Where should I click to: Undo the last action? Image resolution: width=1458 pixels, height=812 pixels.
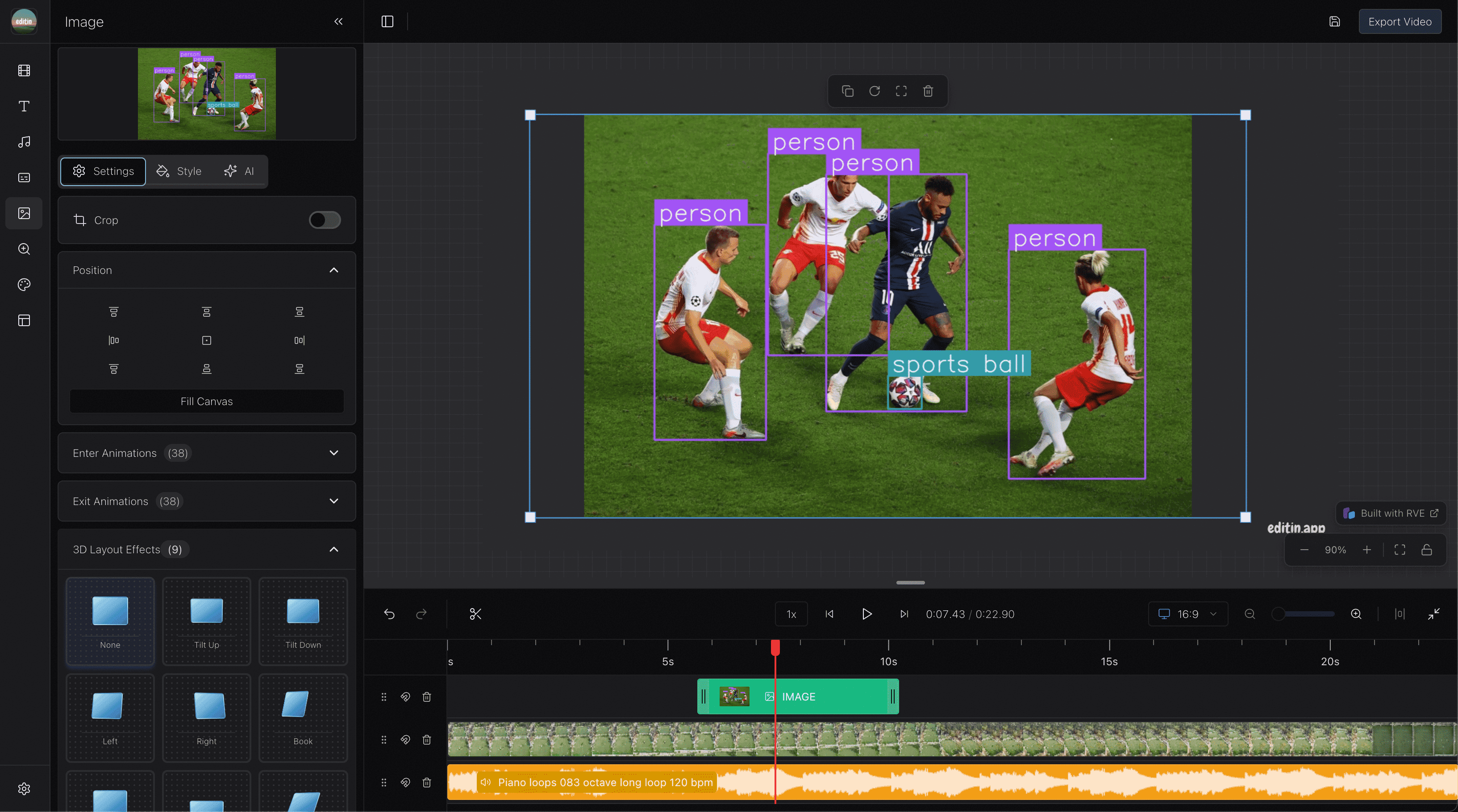pos(389,614)
